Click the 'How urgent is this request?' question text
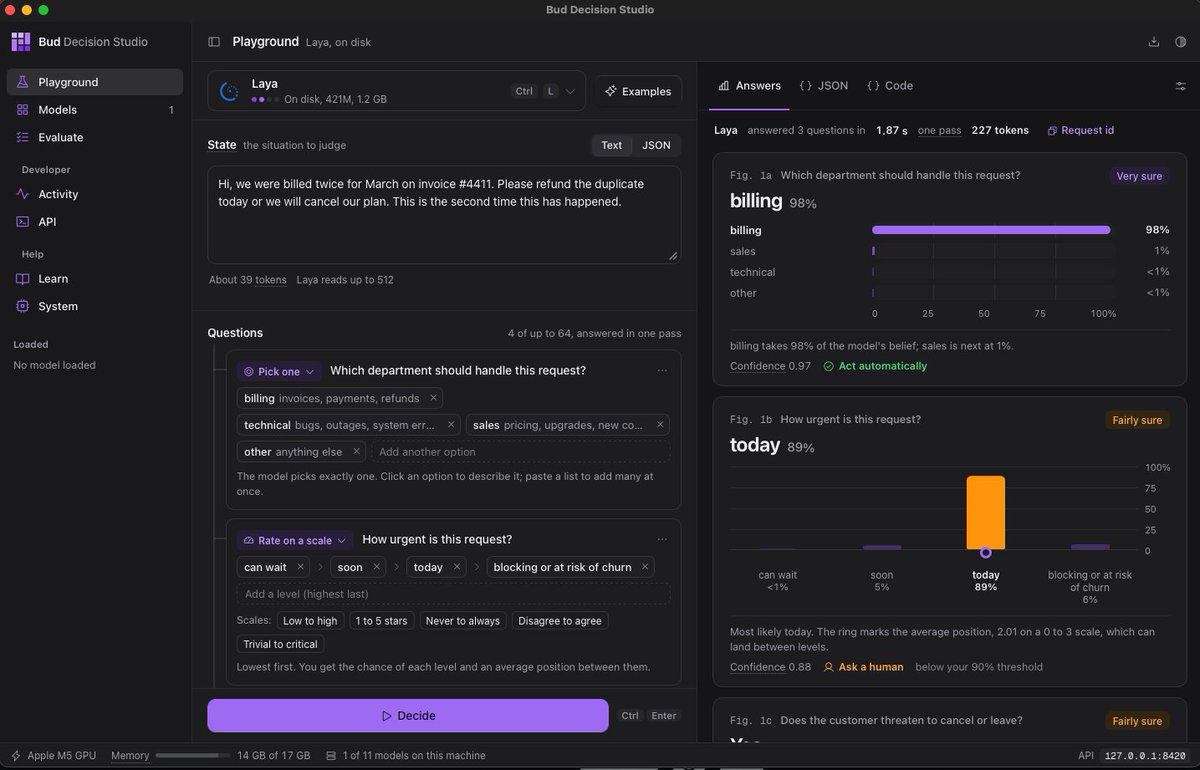Screen dimensions: 1200x770 point(437,540)
